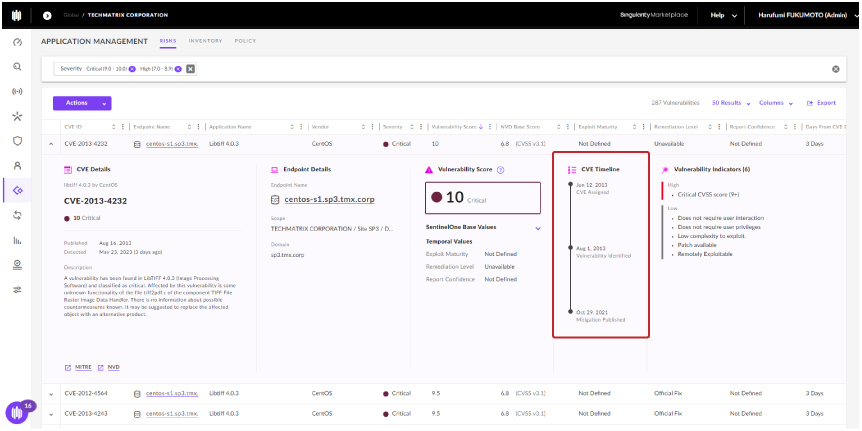Sort by the Endpoint Name column arrows

(x=190, y=127)
